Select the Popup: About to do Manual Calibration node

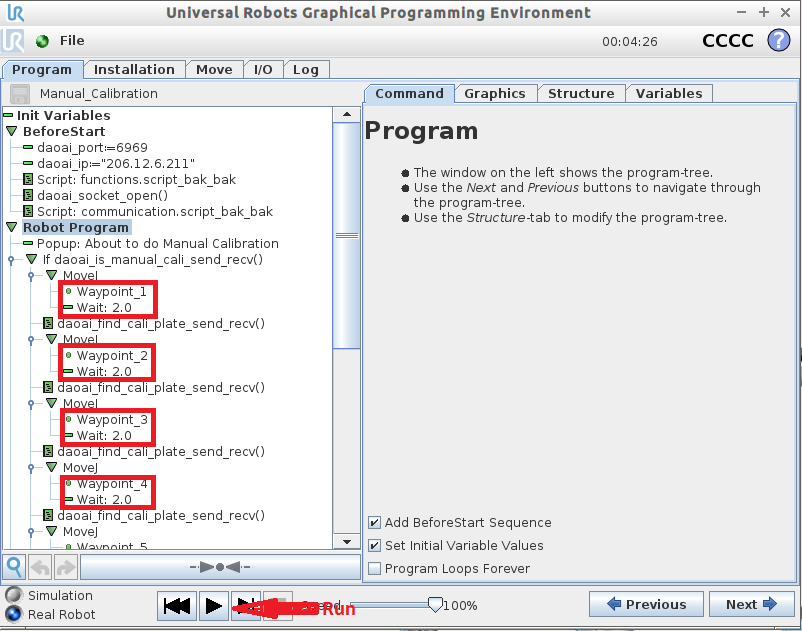[151, 243]
